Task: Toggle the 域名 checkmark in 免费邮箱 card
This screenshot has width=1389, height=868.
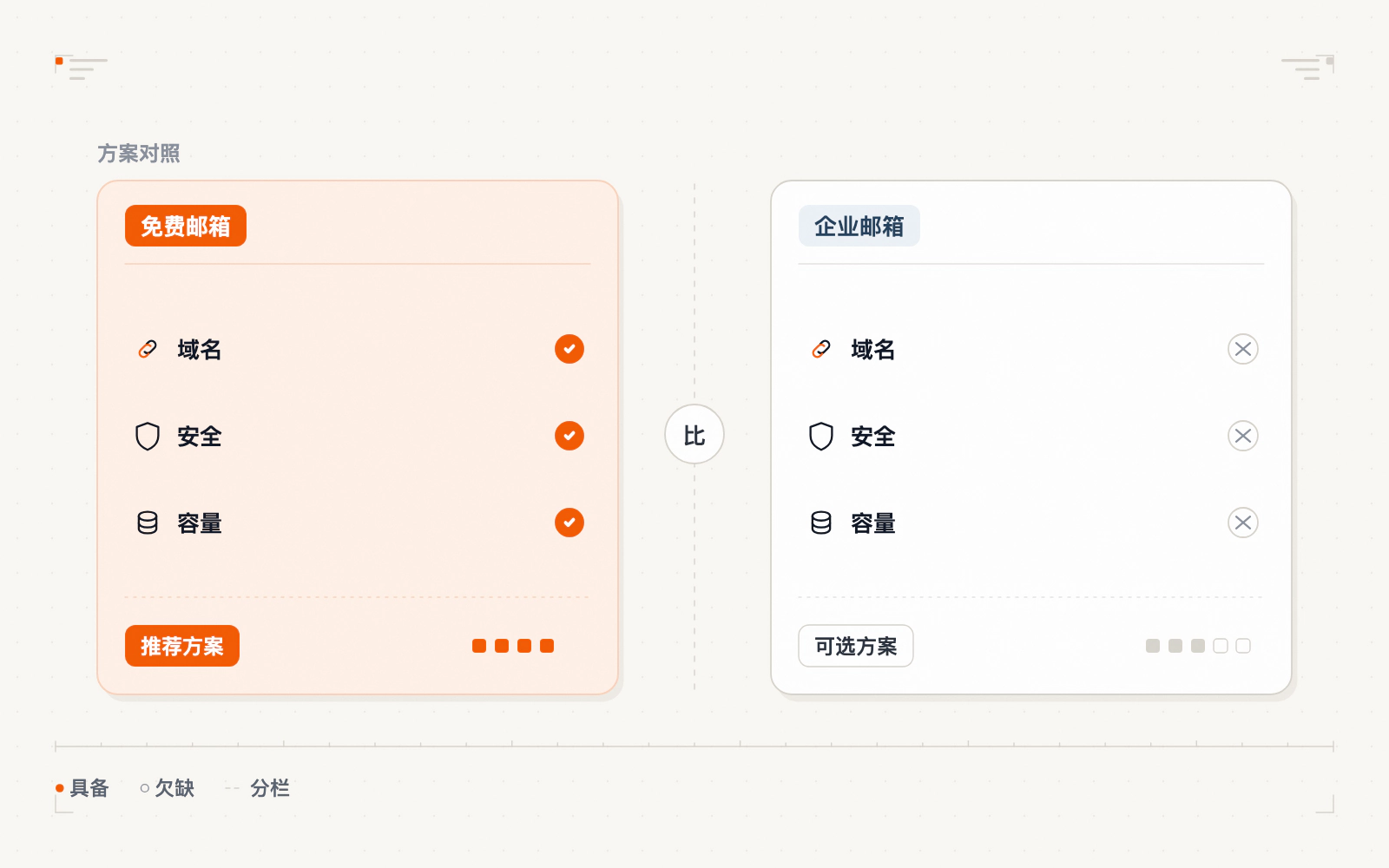Action: [x=569, y=349]
